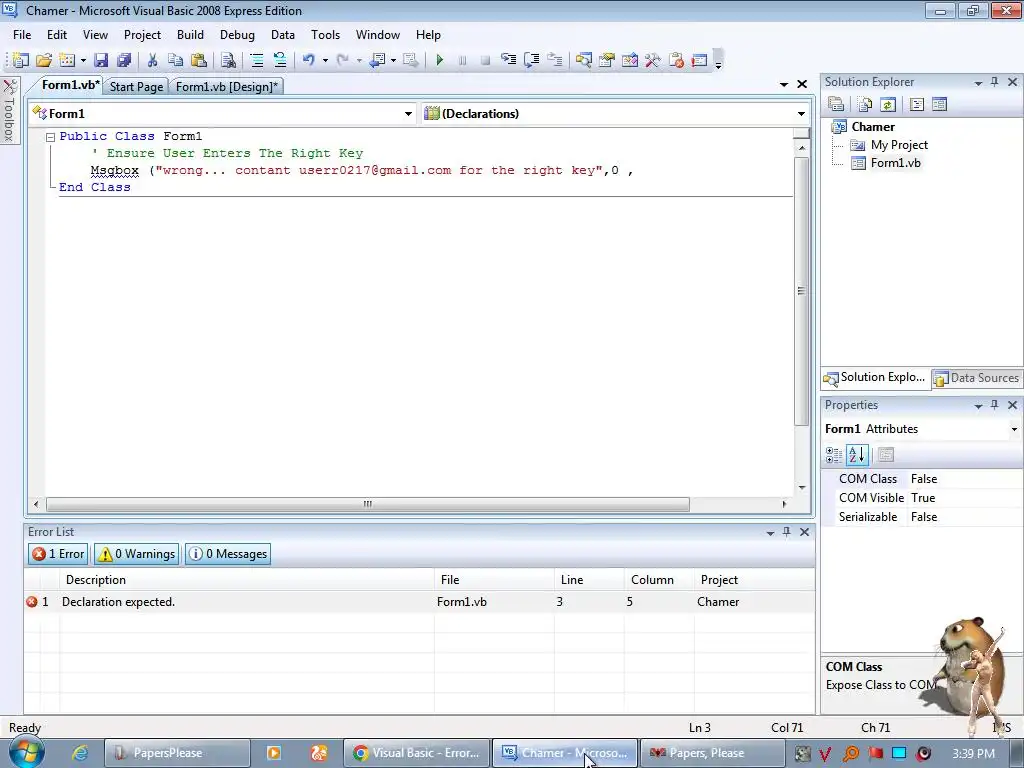Uncomment the selected lines icon
Screen dimensions: 1024x768
pyautogui.click(x=280, y=61)
